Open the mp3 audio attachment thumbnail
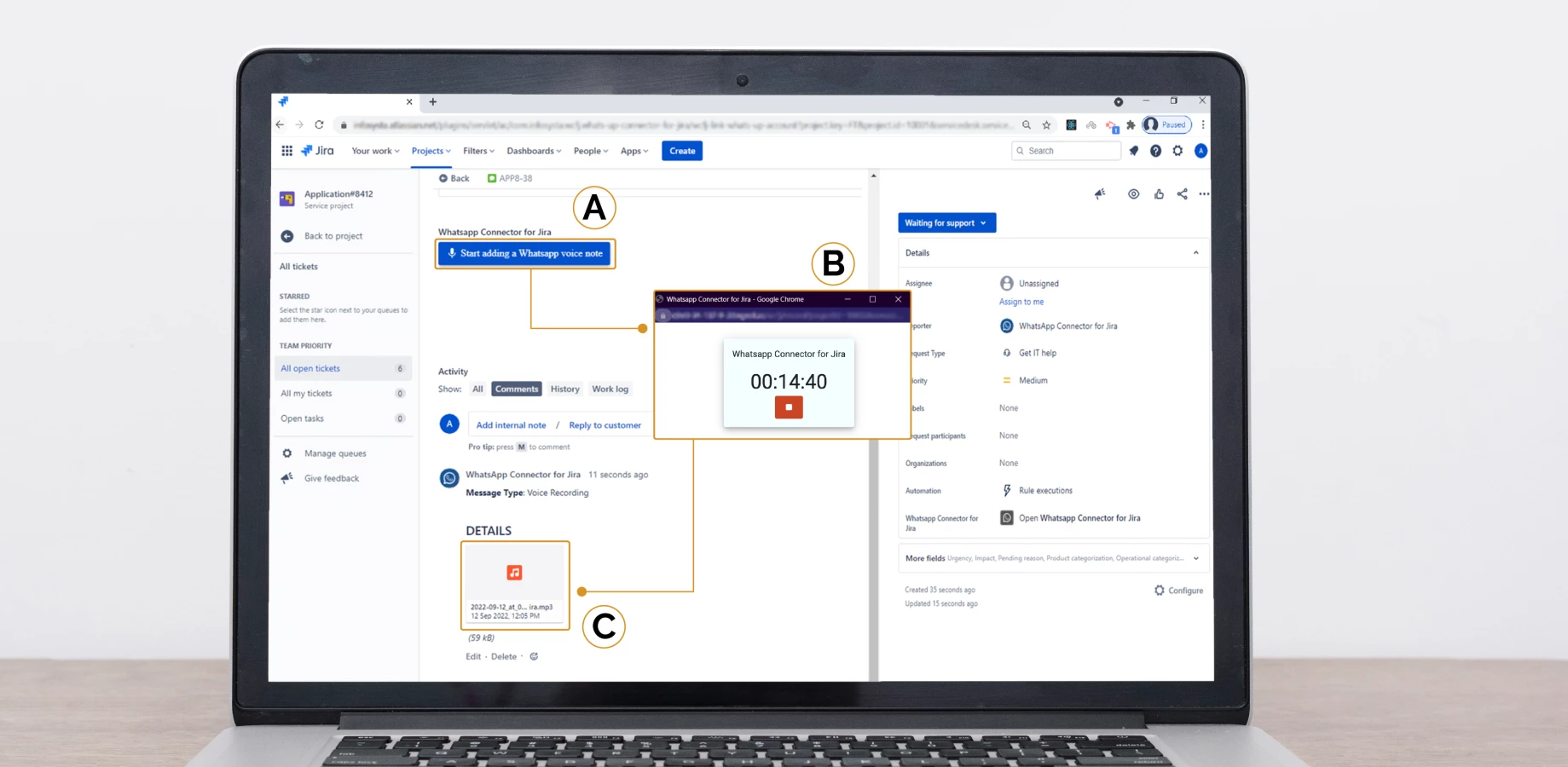The image size is (1568, 767). [514, 585]
